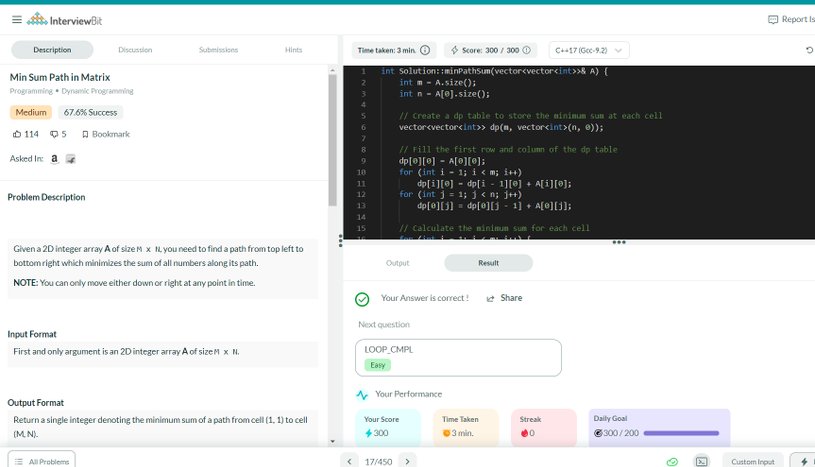
Task: Open the All Problems list
Action: click(x=42, y=460)
